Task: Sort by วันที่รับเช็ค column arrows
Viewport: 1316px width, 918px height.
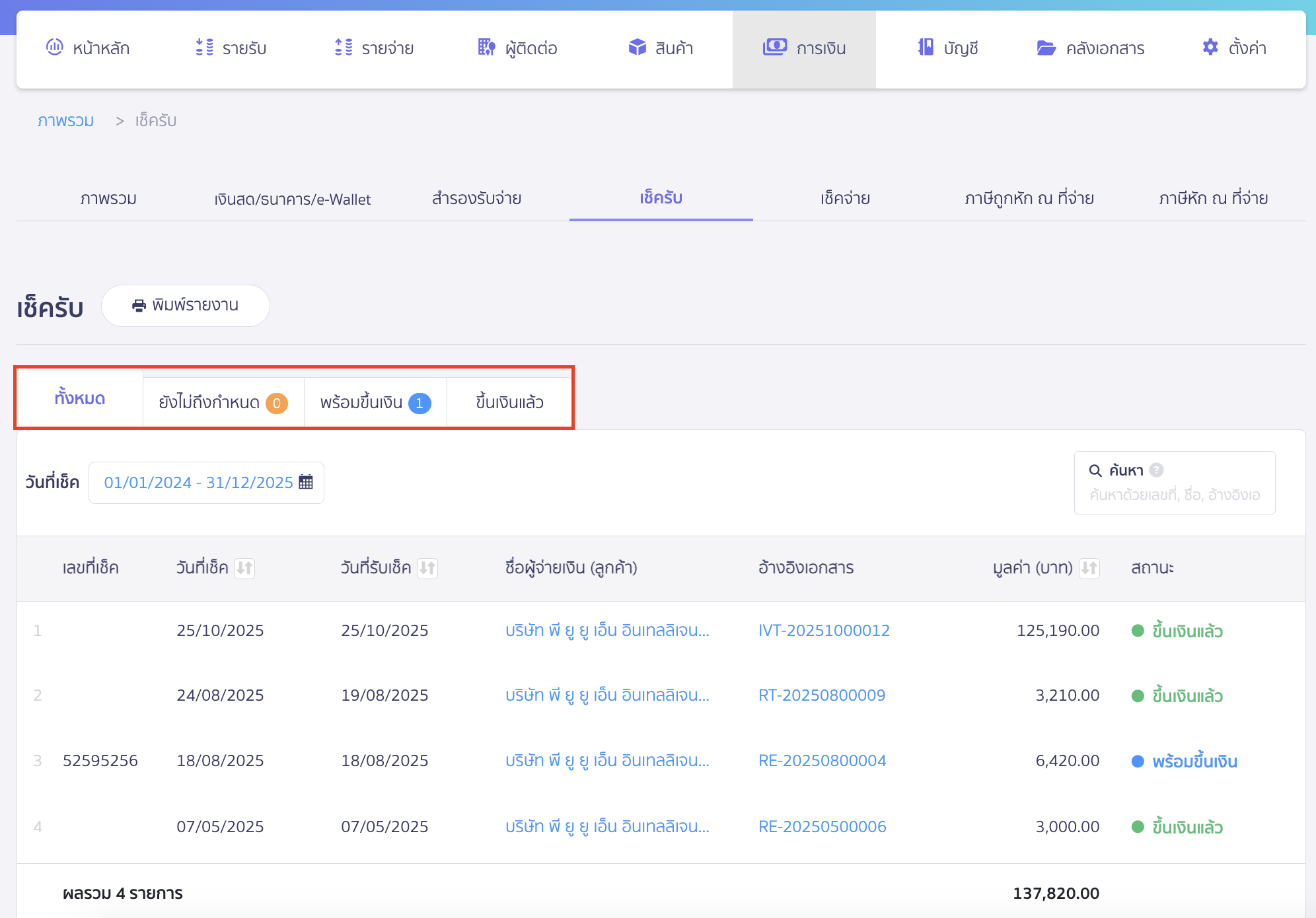Action: [x=427, y=568]
